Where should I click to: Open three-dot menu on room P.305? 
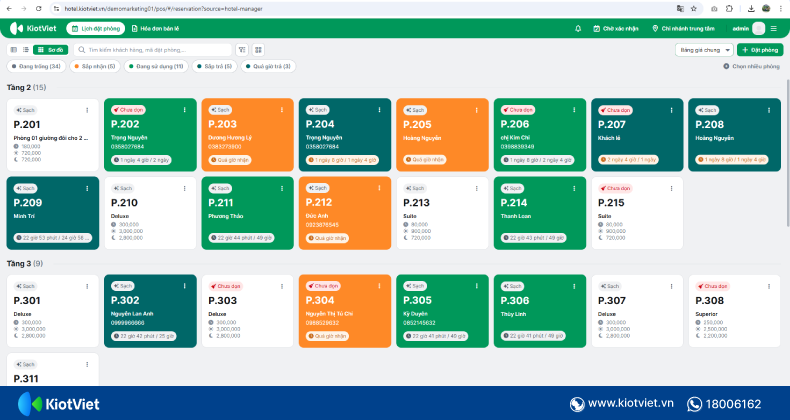pos(477,286)
